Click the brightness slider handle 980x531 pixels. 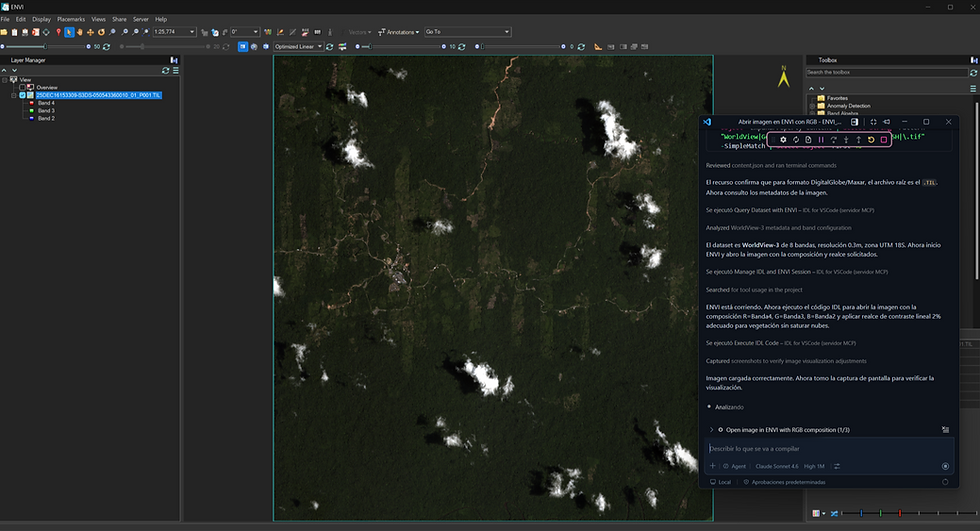coord(45,46)
